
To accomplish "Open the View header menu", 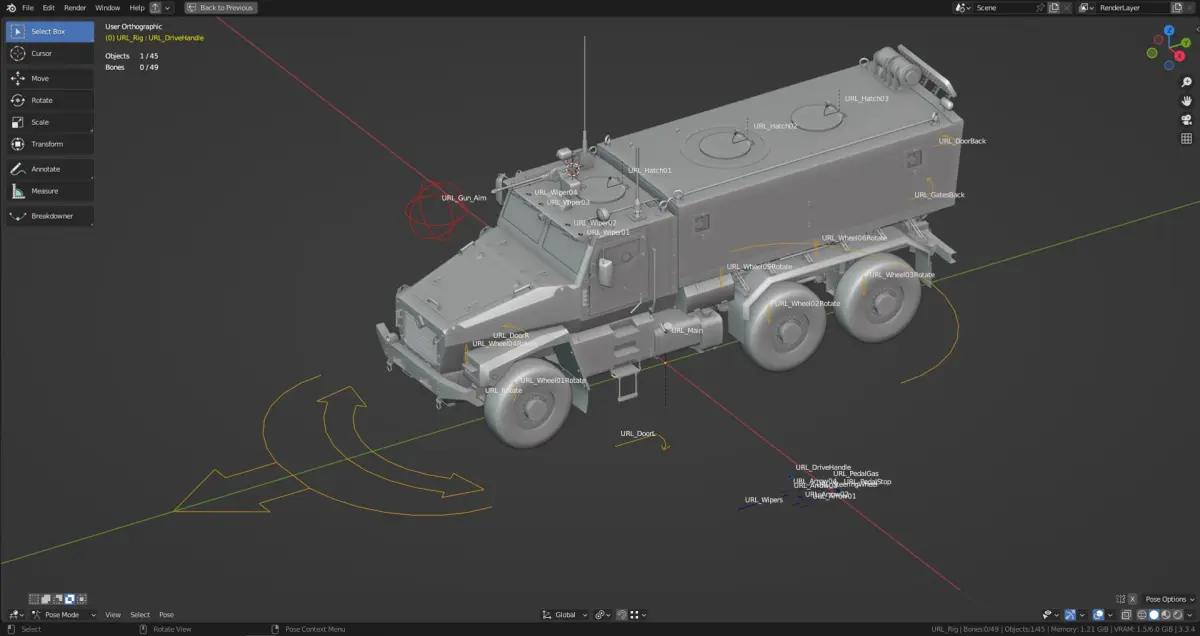I will (x=113, y=614).
